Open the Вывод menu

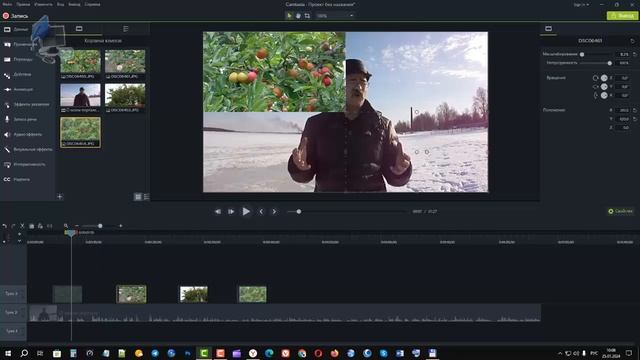pos(74,4)
